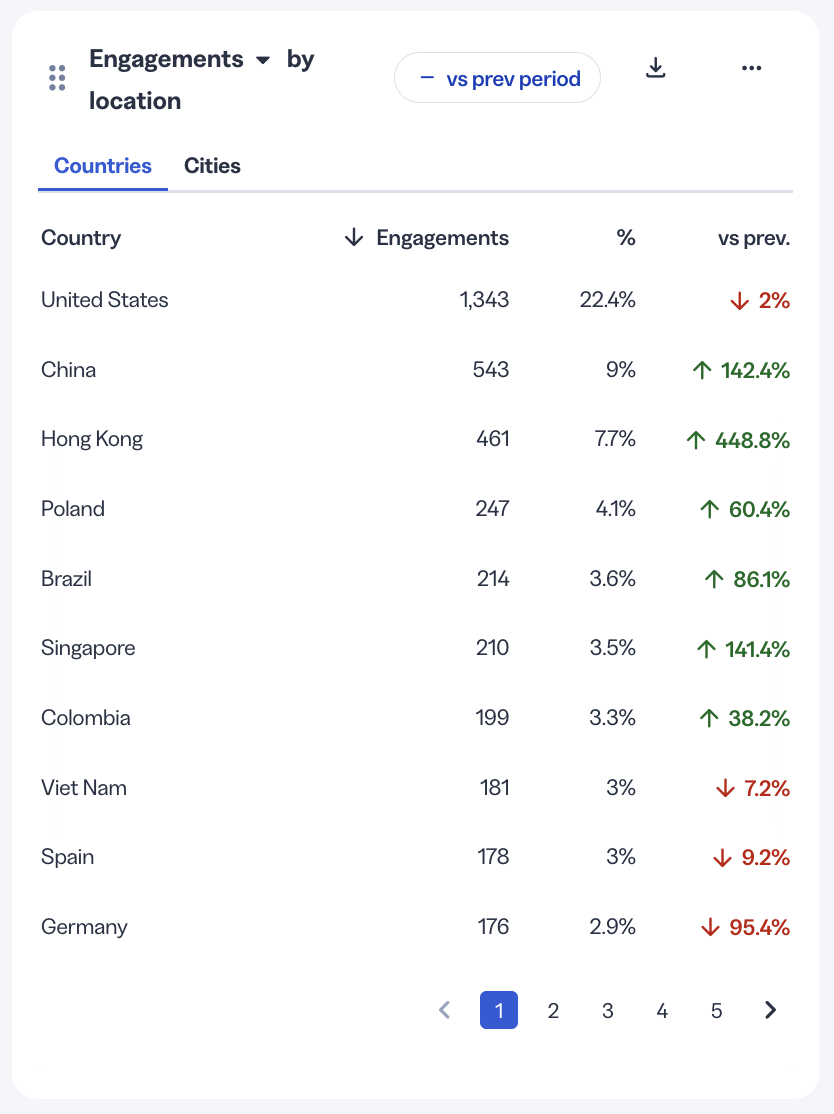The image size is (834, 1114).
Task: Select the Countries tab
Action: coord(103,166)
